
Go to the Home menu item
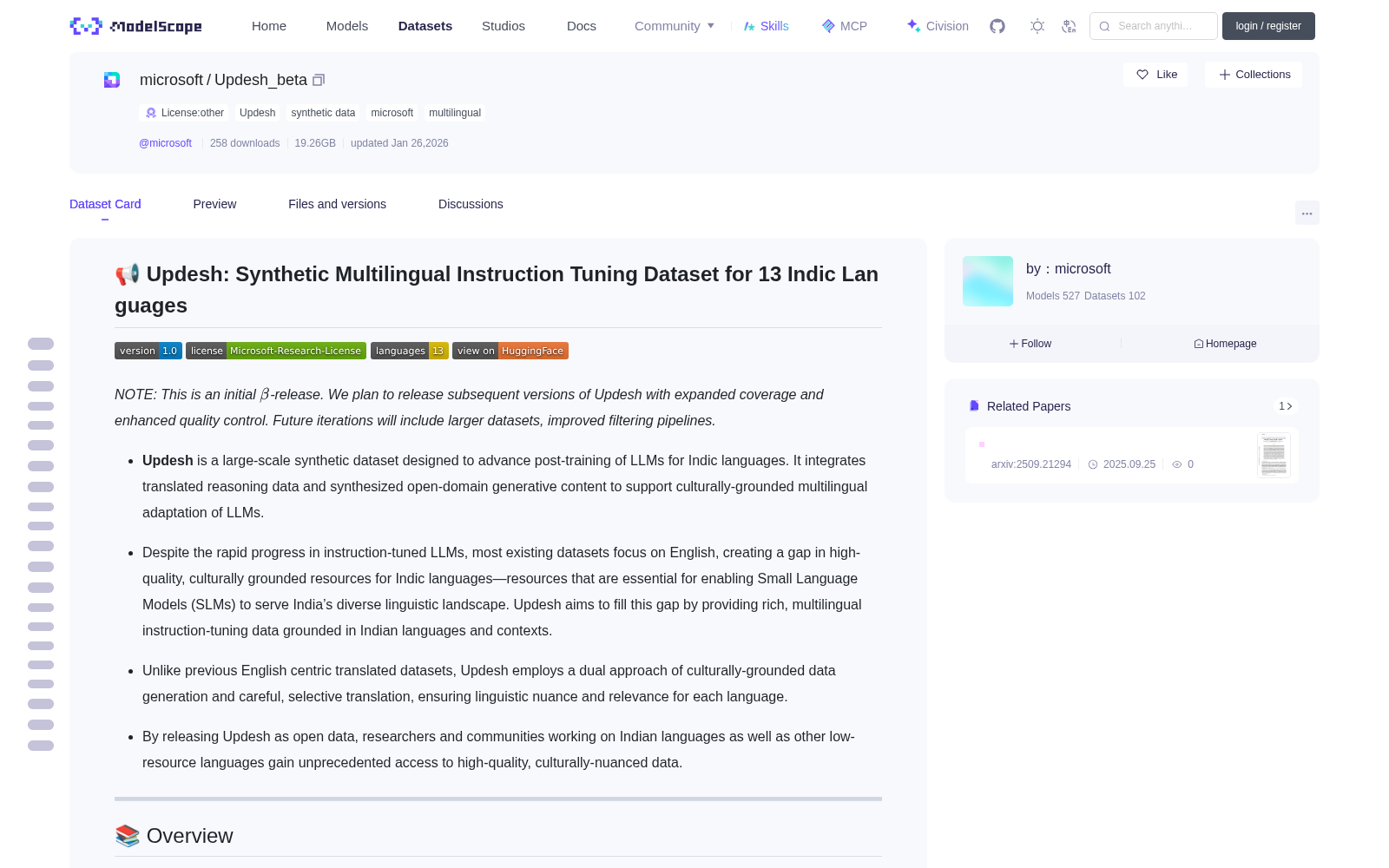coord(269,26)
